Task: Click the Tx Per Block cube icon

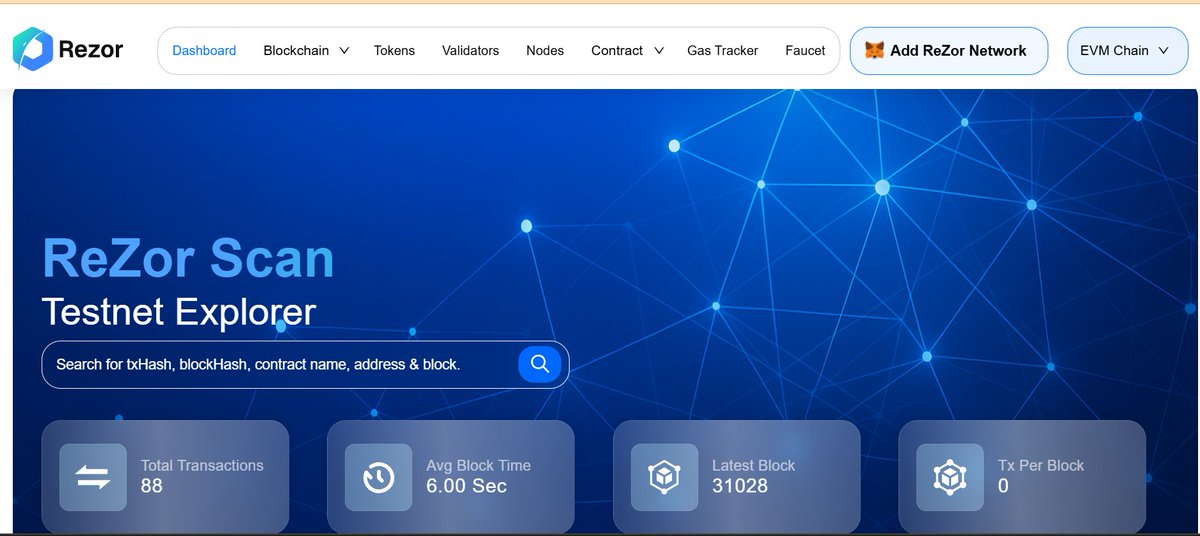Action: pos(949,478)
